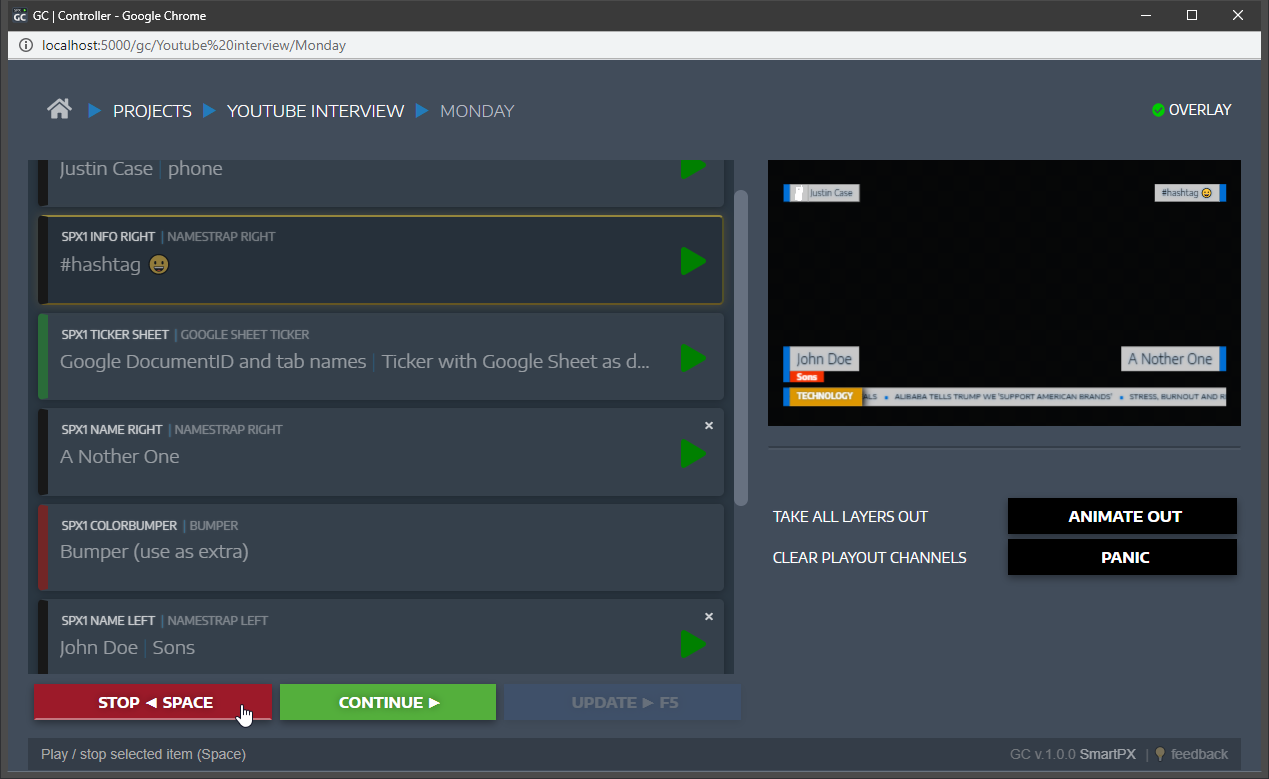Remove John Doe item with the x icon

tap(709, 616)
